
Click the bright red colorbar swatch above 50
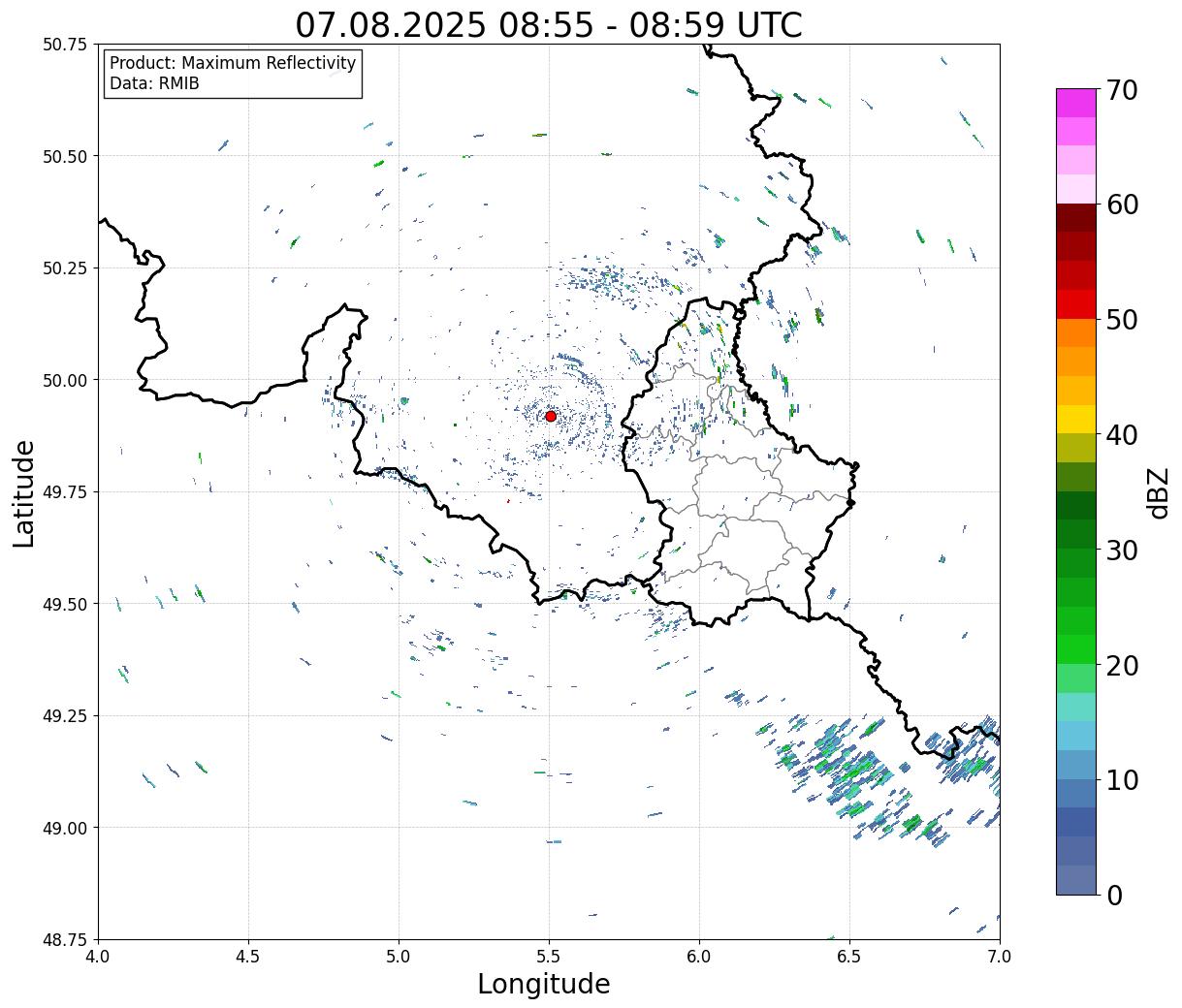tap(1076, 303)
